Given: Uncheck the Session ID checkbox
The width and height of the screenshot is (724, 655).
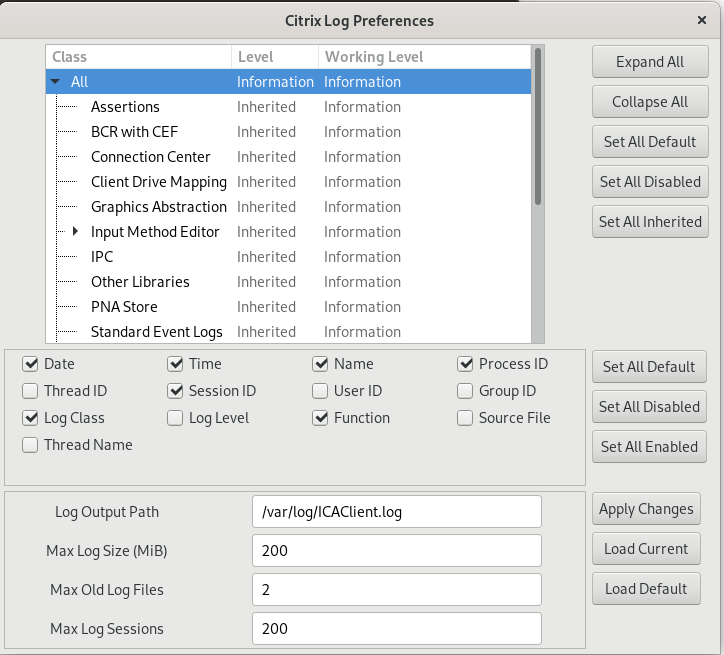Looking at the screenshot, I should pyautogui.click(x=176, y=391).
